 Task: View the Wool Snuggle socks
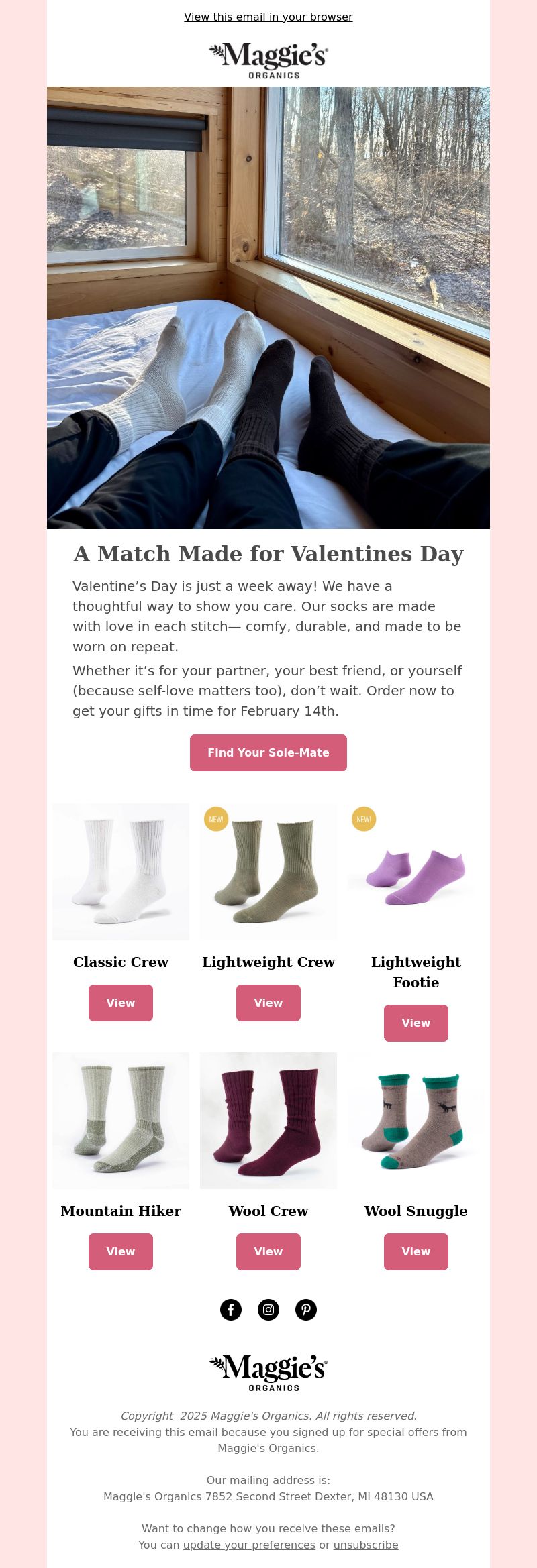pyautogui.click(x=416, y=1251)
